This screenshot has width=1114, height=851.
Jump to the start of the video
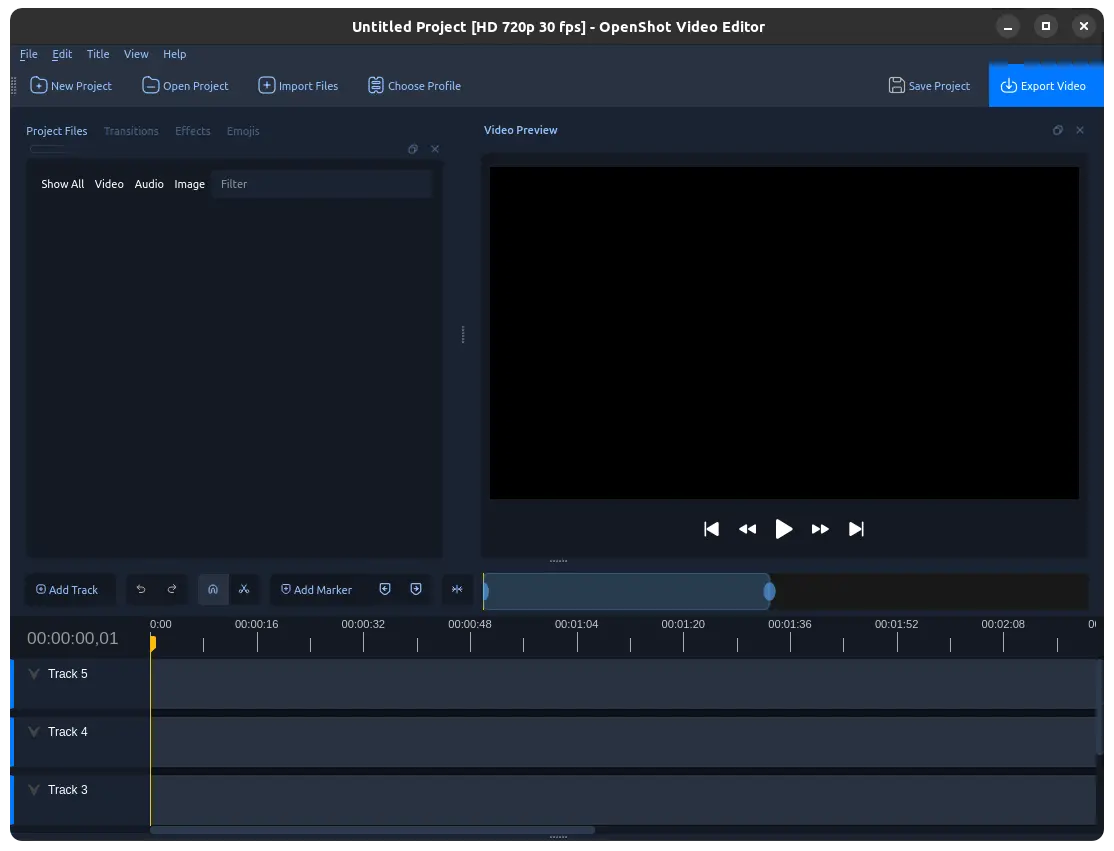point(711,529)
